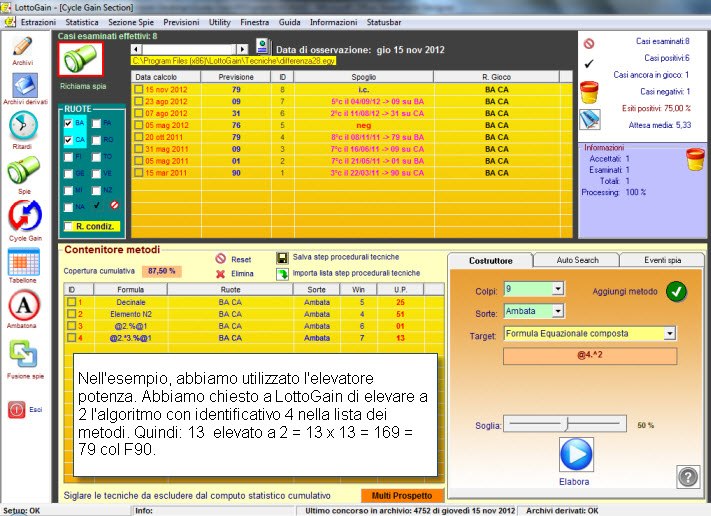Open the Ritardi clock icon
This screenshot has height=516, width=711.
tap(23, 126)
